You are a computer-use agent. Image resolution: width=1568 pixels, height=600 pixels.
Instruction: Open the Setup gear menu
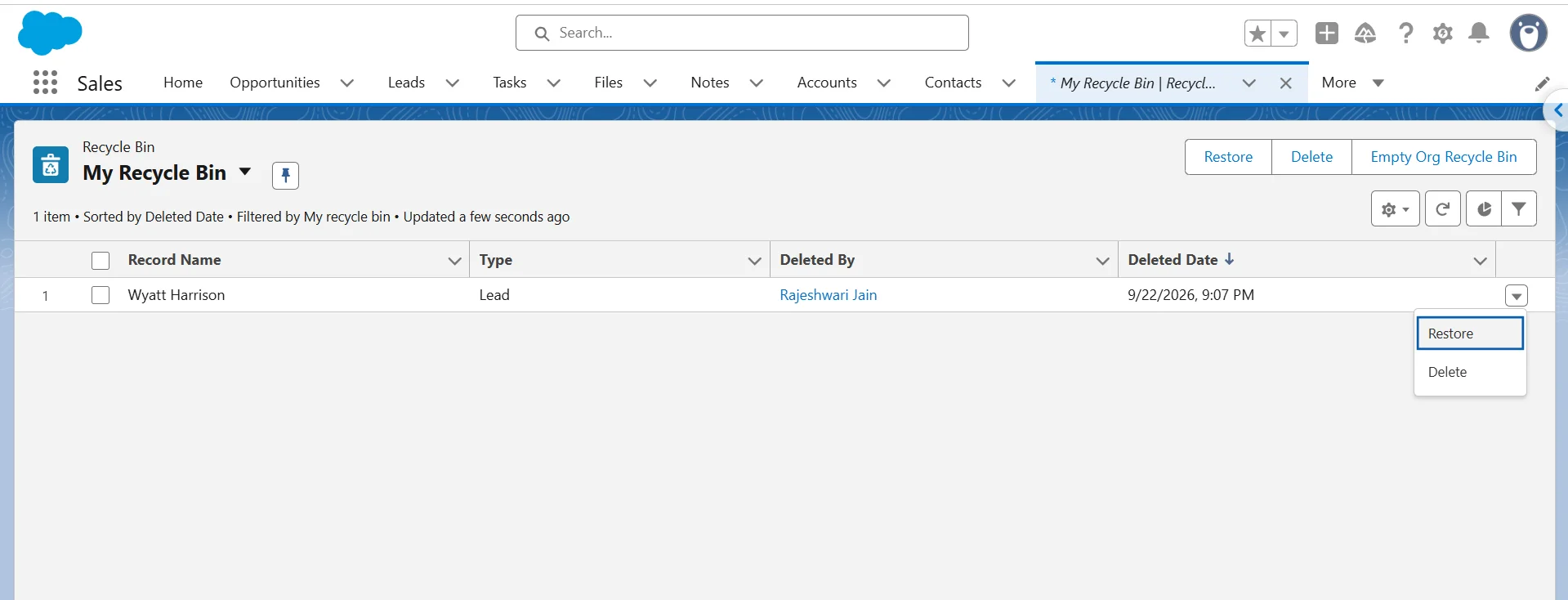pos(1443,34)
